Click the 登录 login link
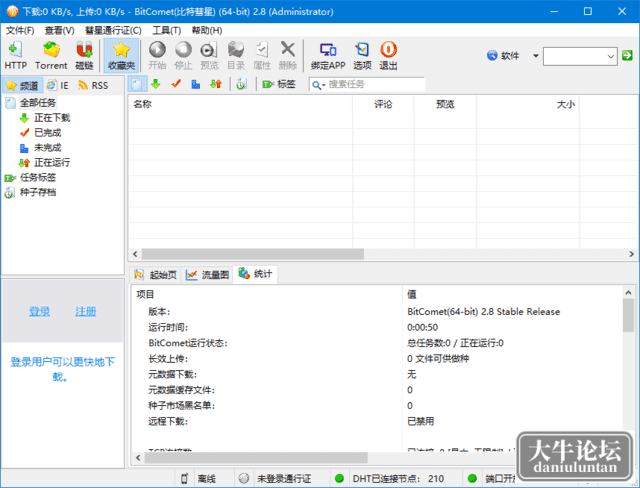 (x=39, y=312)
